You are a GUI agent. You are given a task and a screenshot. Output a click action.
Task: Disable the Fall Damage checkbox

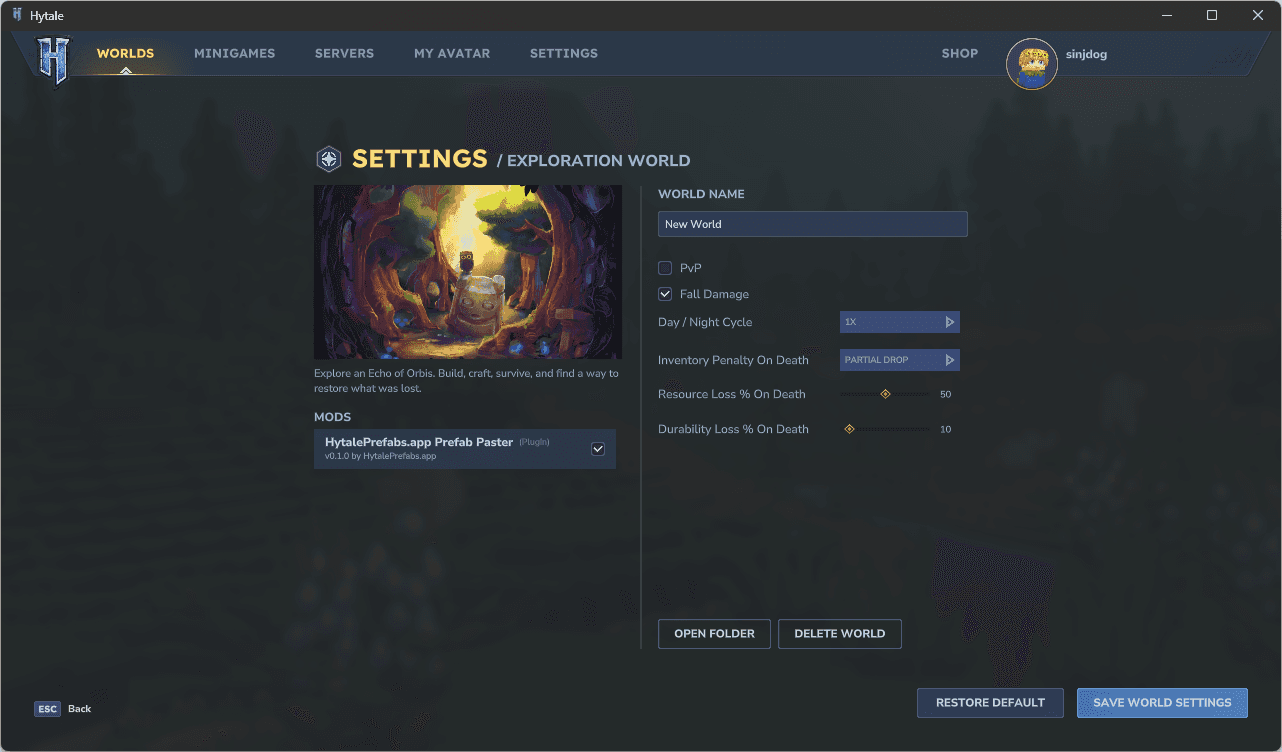[x=665, y=294]
